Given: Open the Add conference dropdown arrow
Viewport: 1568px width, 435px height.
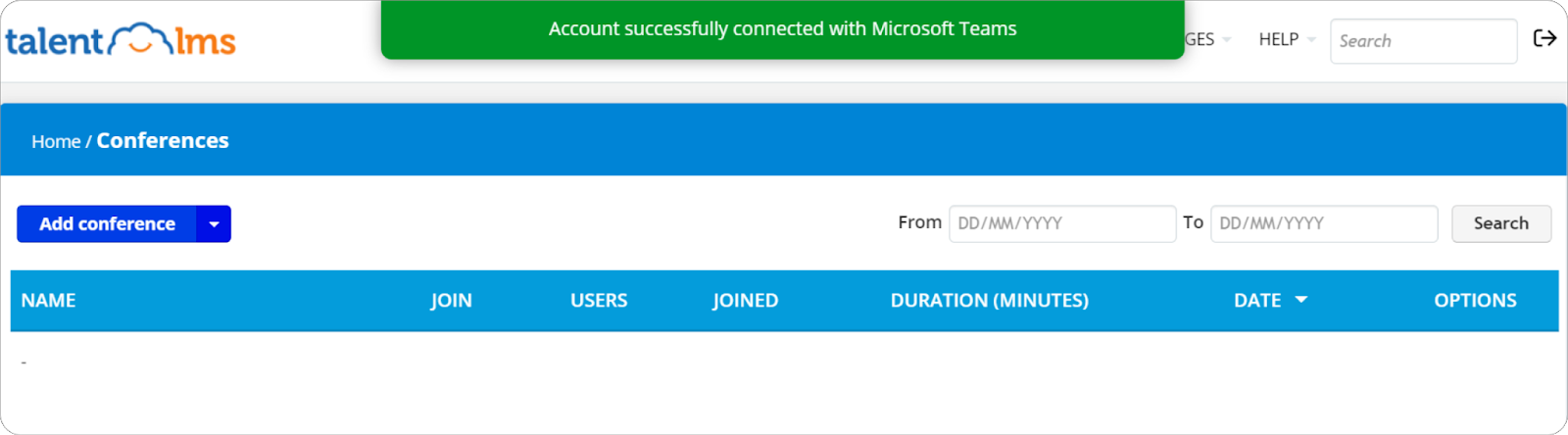Looking at the screenshot, I should [214, 223].
